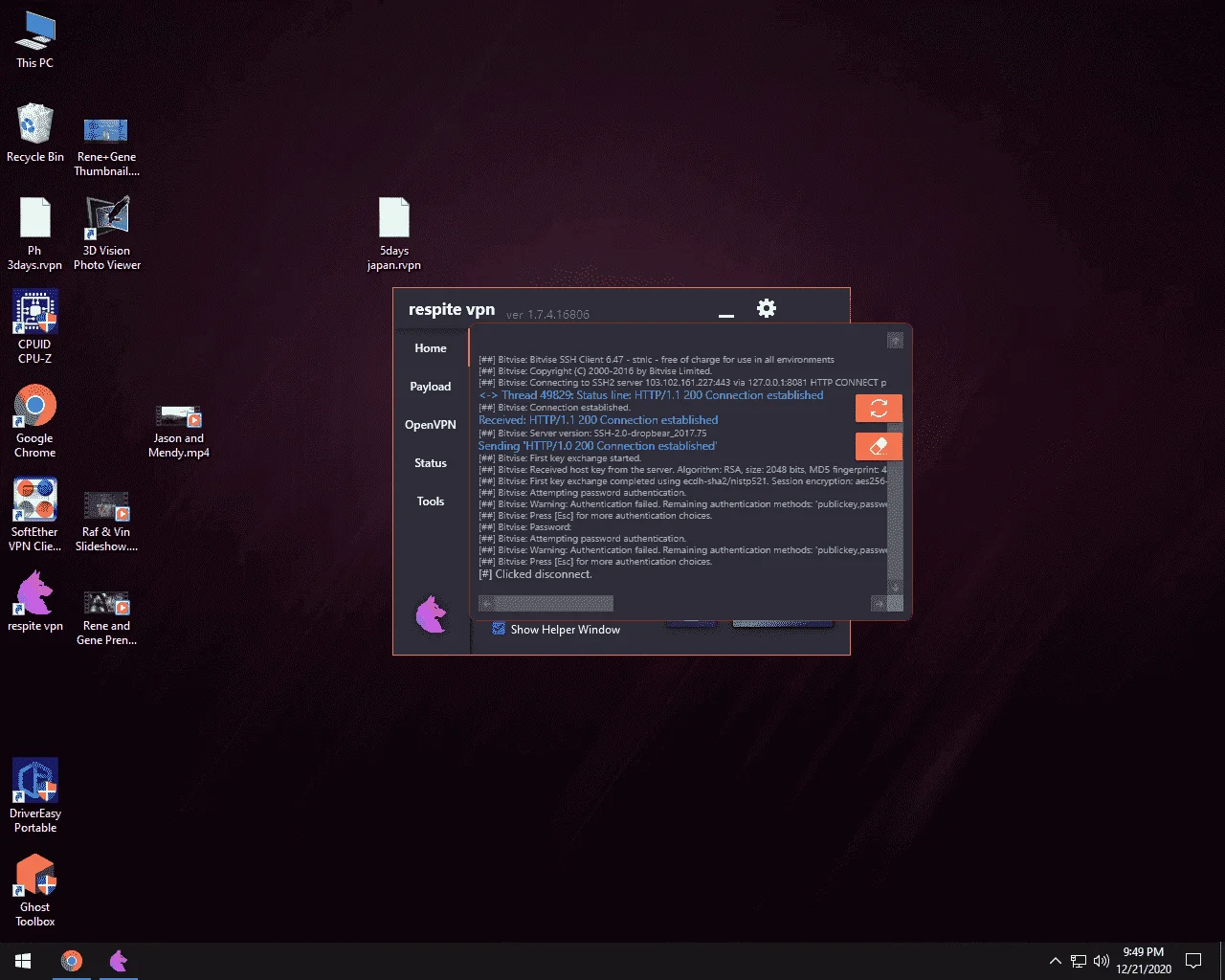This screenshot has width=1225, height=980.
Task: Select Jason and Mendy.mp4 video file
Action: click(x=179, y=432)
